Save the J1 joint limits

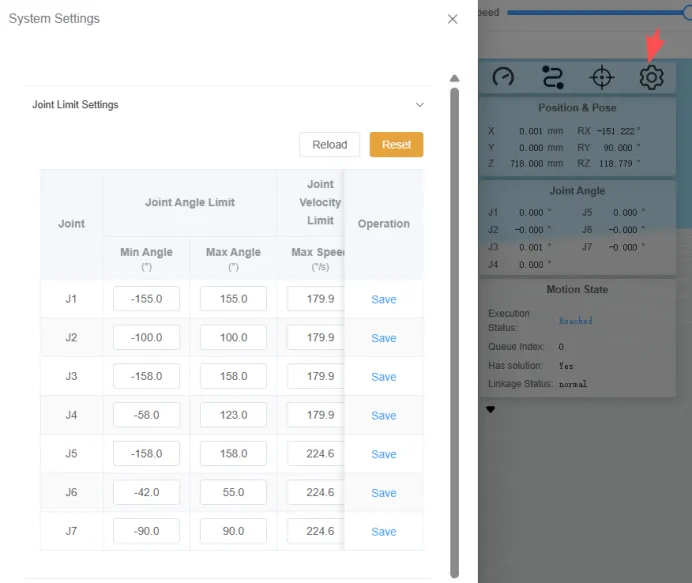tap(384, 299)
